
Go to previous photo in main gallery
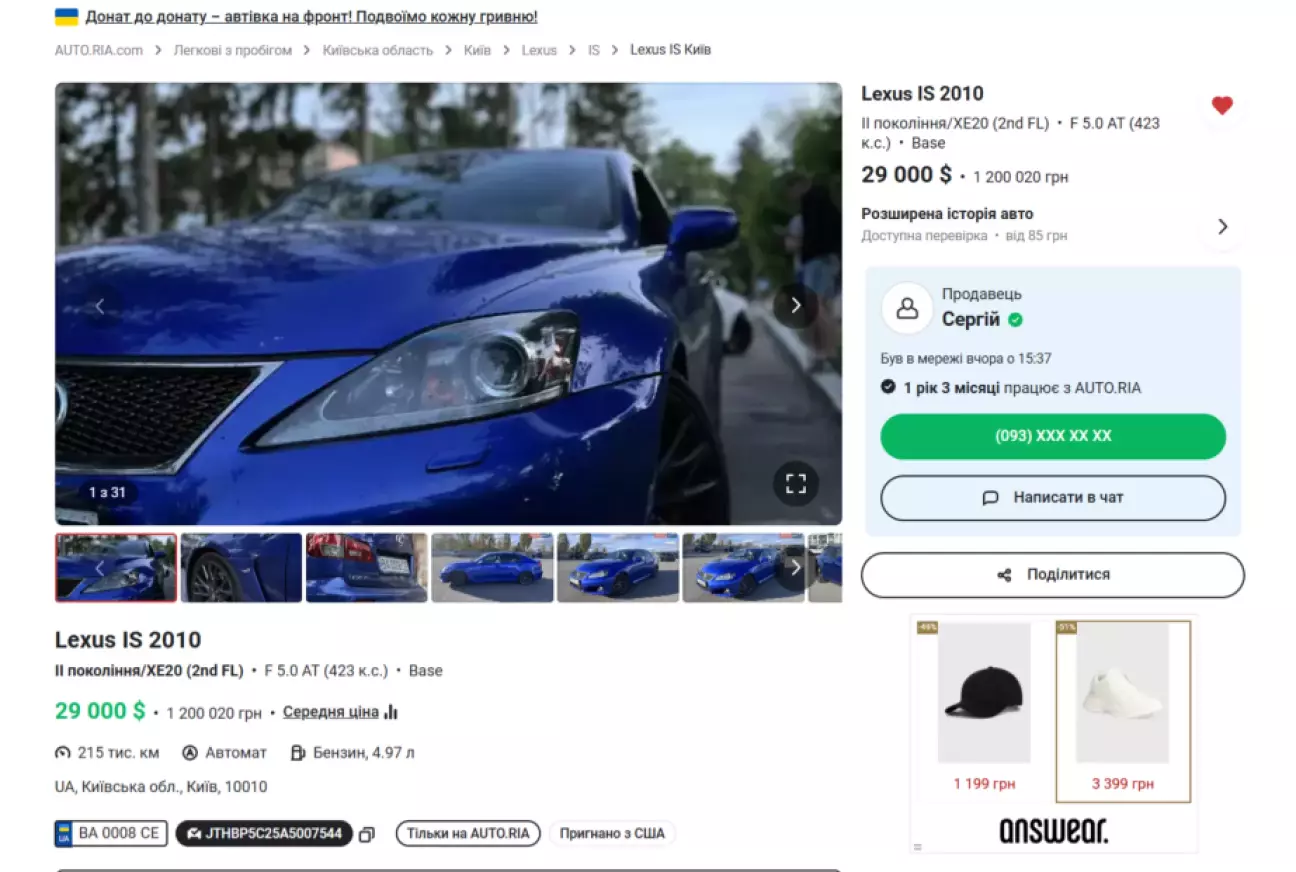click(x=100, y=306)
